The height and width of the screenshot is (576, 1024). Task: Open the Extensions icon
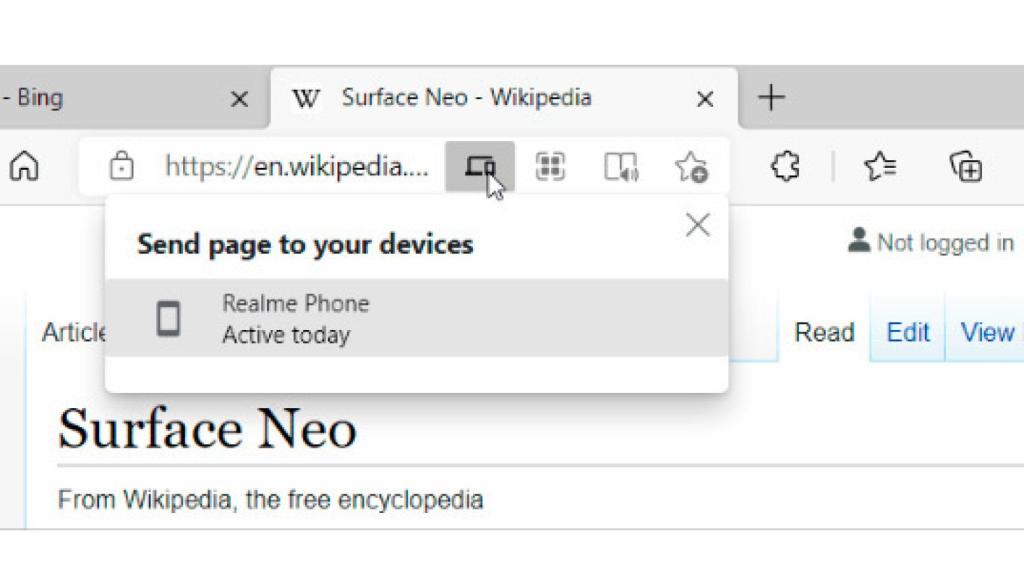tap(784, 167)
